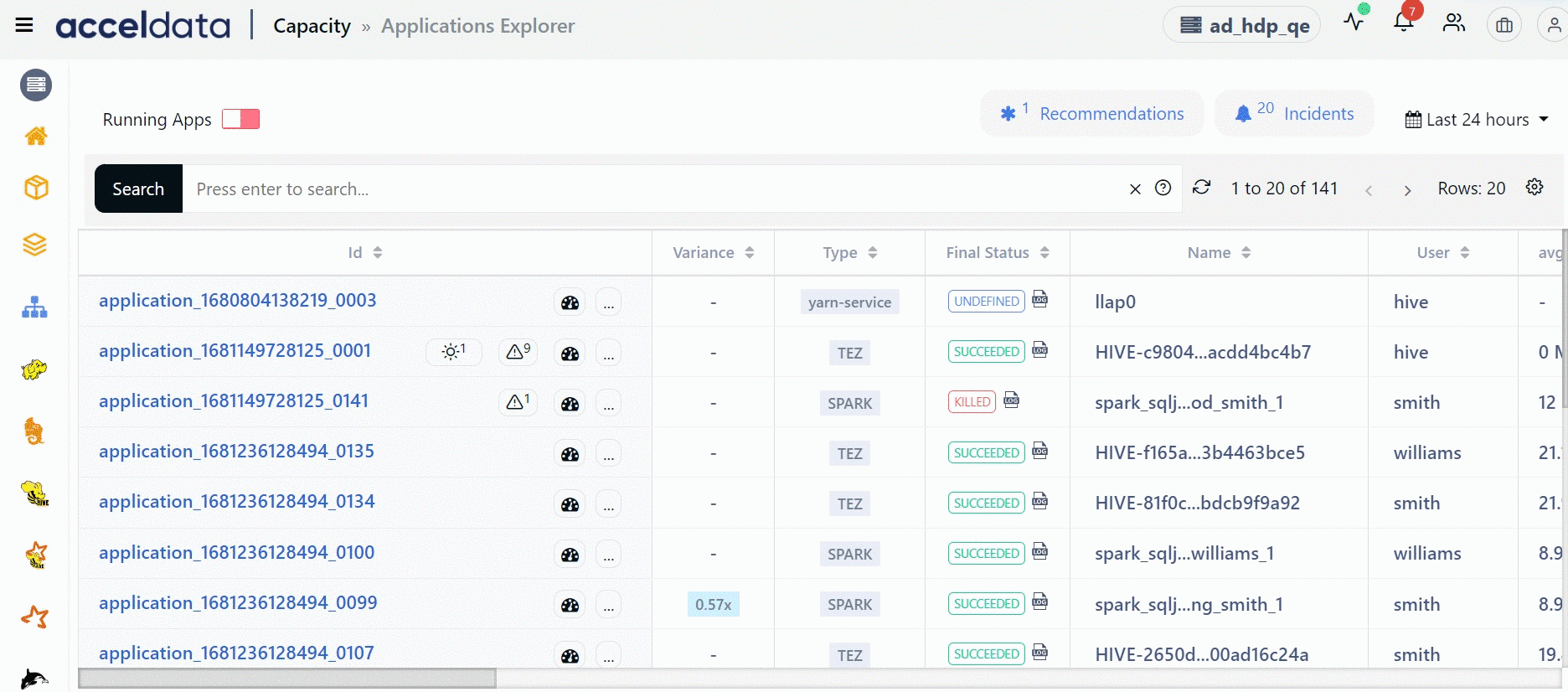Click the refresh icon beside search bar
Viewport: 1568px width, 692px height.
(x=1202, y=188)
